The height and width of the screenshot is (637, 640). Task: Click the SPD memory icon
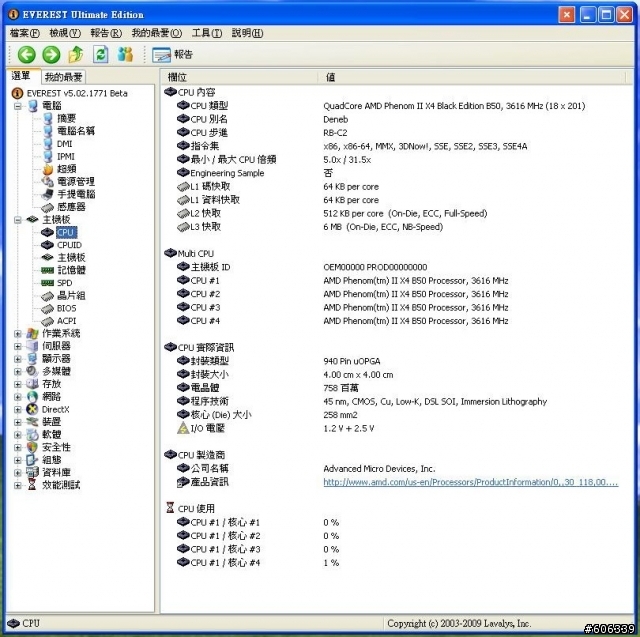(48, 283)
